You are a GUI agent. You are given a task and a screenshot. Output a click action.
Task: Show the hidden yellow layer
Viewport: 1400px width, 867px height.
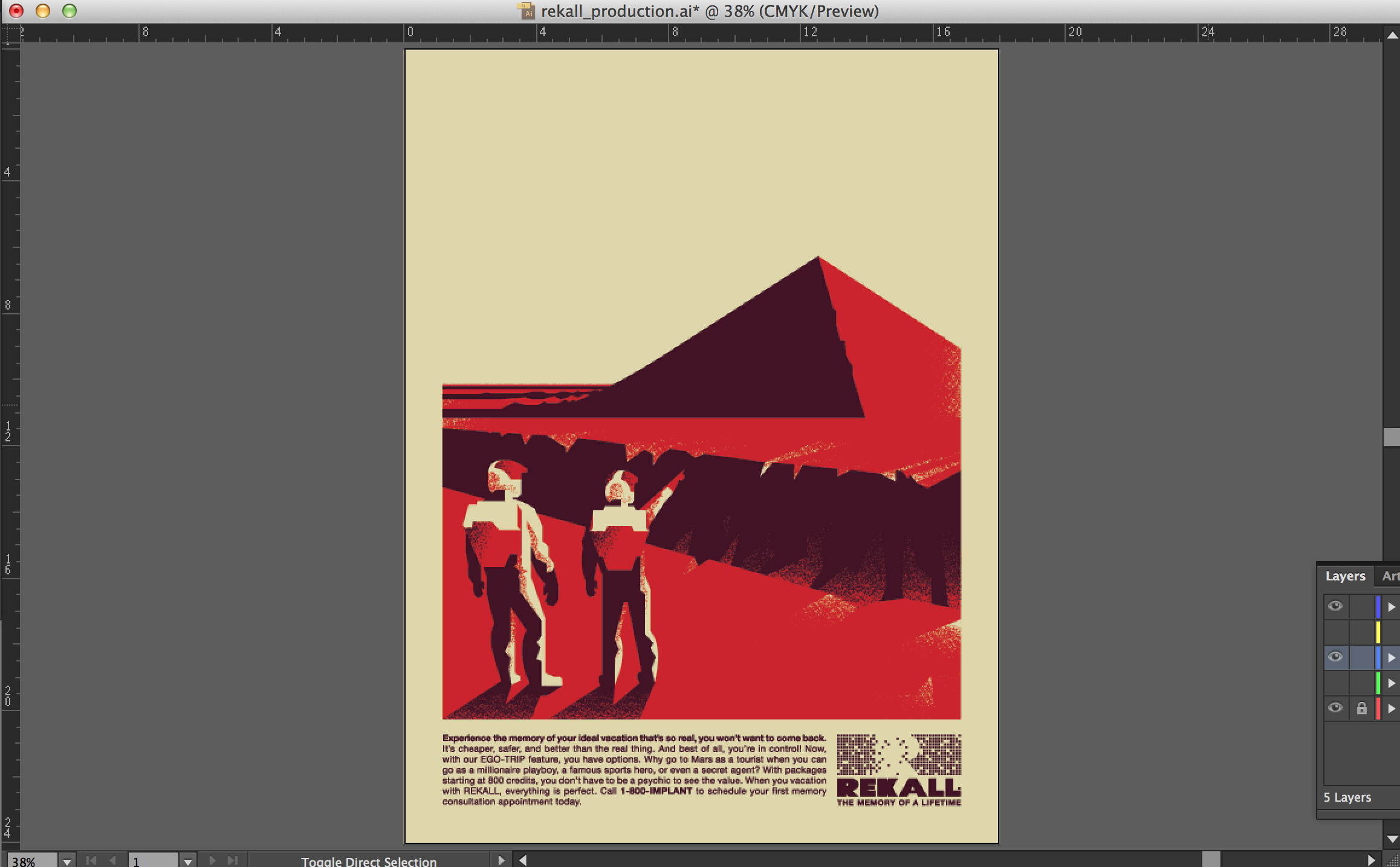click(1335, 632)
